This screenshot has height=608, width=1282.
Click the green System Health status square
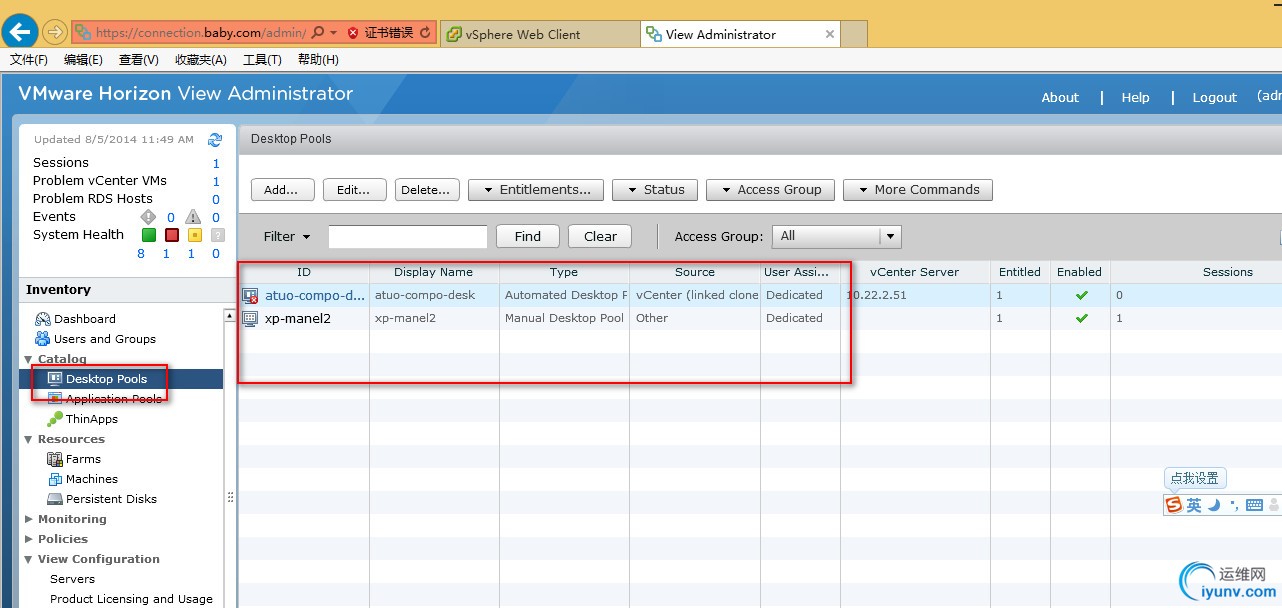tap(148, 235)
